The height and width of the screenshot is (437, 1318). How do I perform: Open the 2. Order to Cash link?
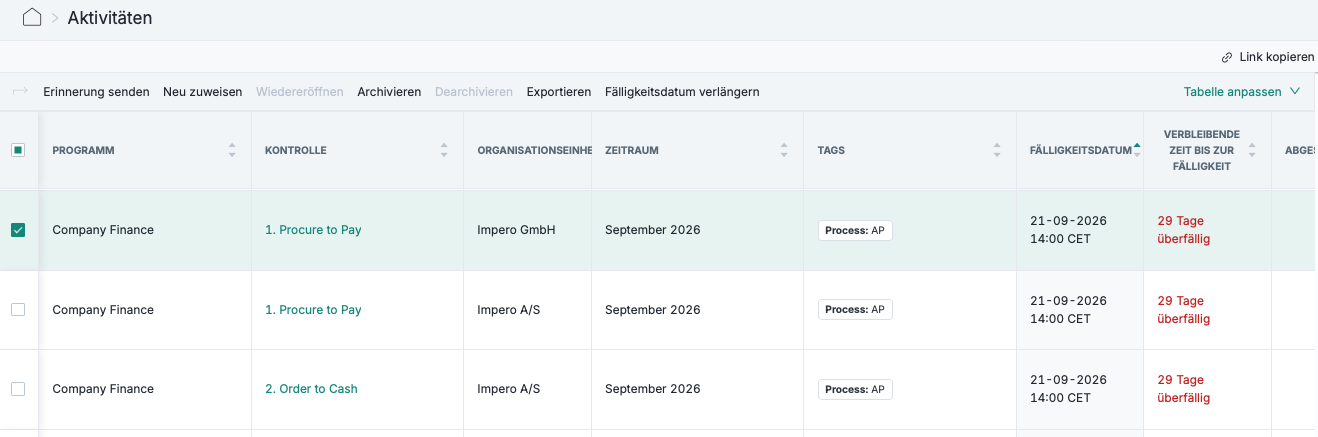pyautogui.click(x=311, y=389)
